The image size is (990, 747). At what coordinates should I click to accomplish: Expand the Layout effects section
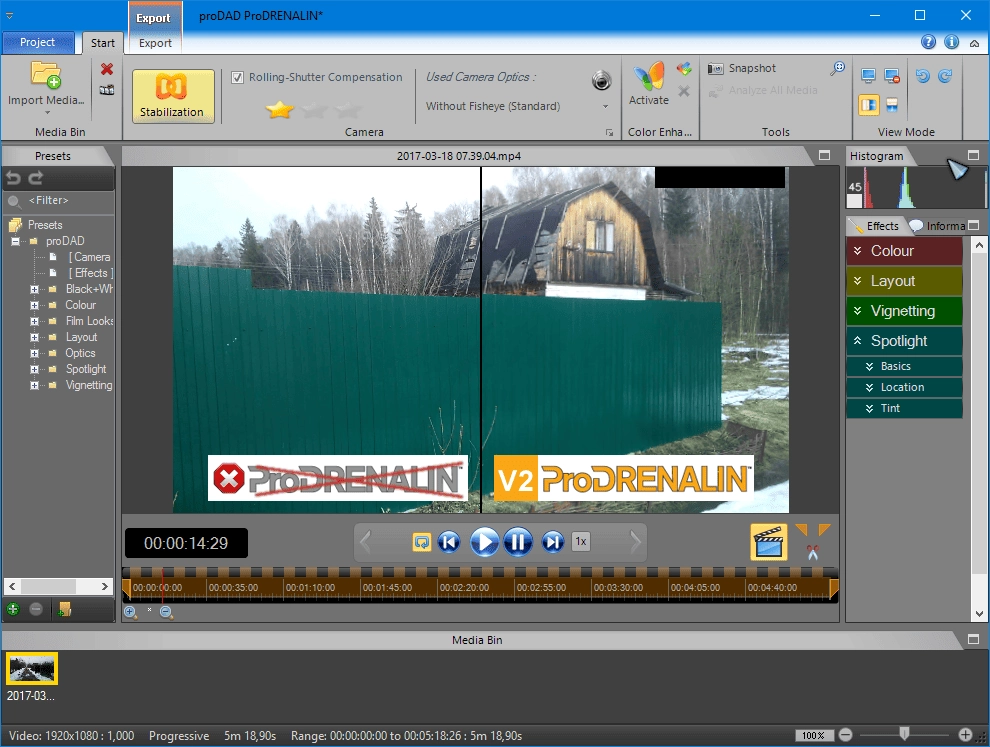904,281
